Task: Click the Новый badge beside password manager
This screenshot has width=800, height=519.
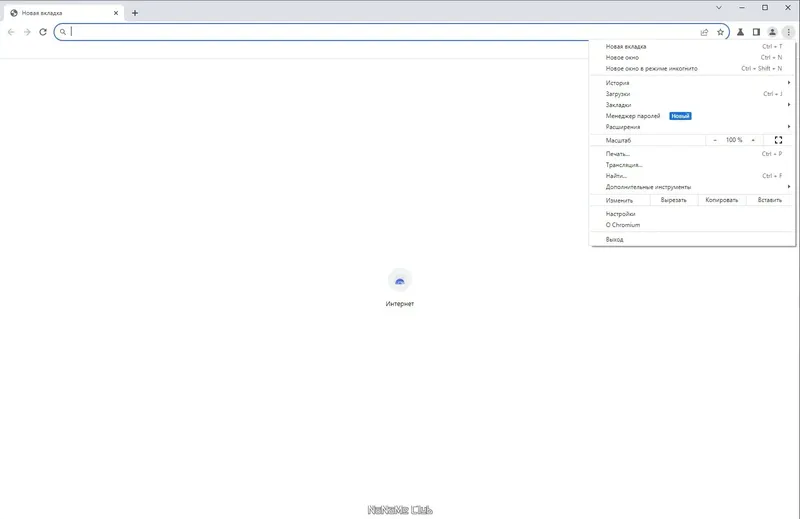Action: [680, 116]
